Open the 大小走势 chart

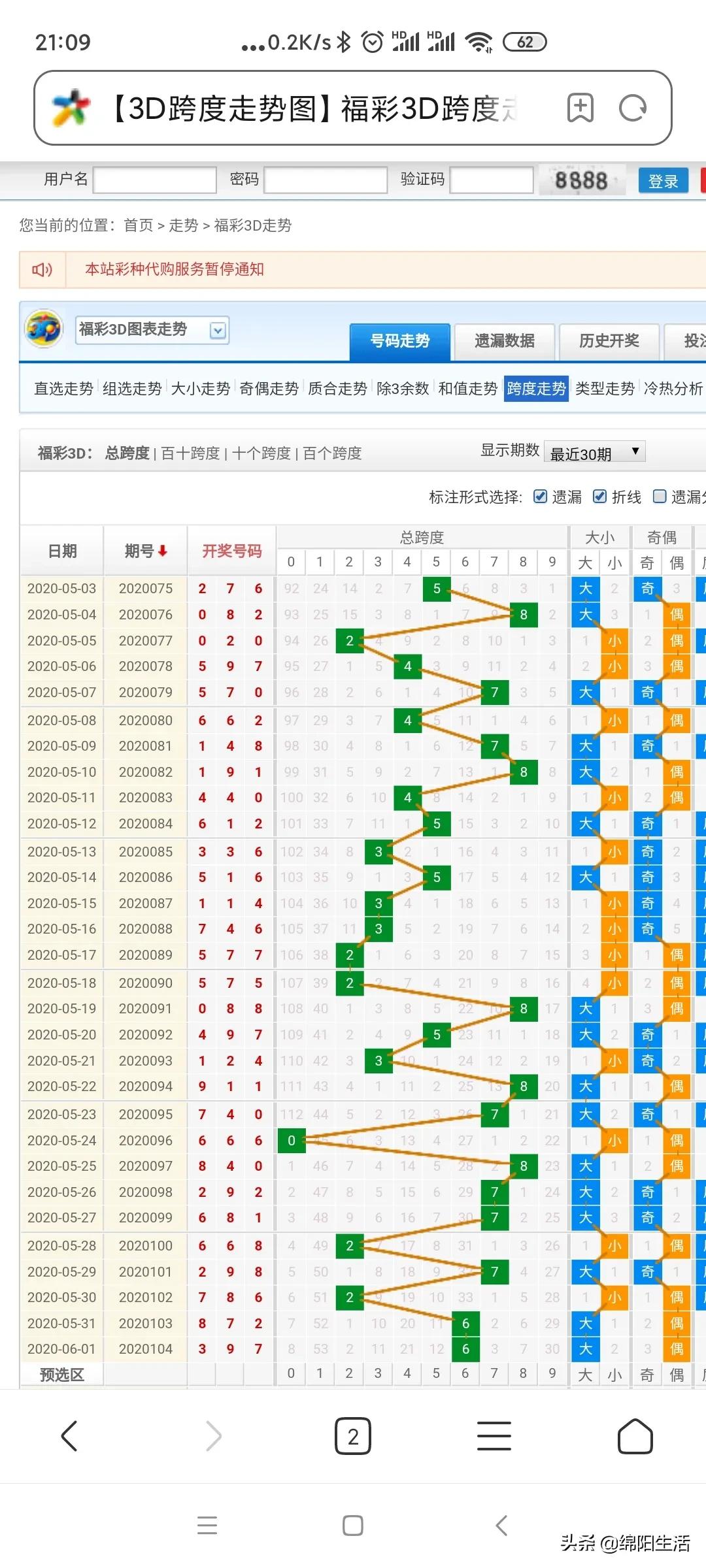201,389
